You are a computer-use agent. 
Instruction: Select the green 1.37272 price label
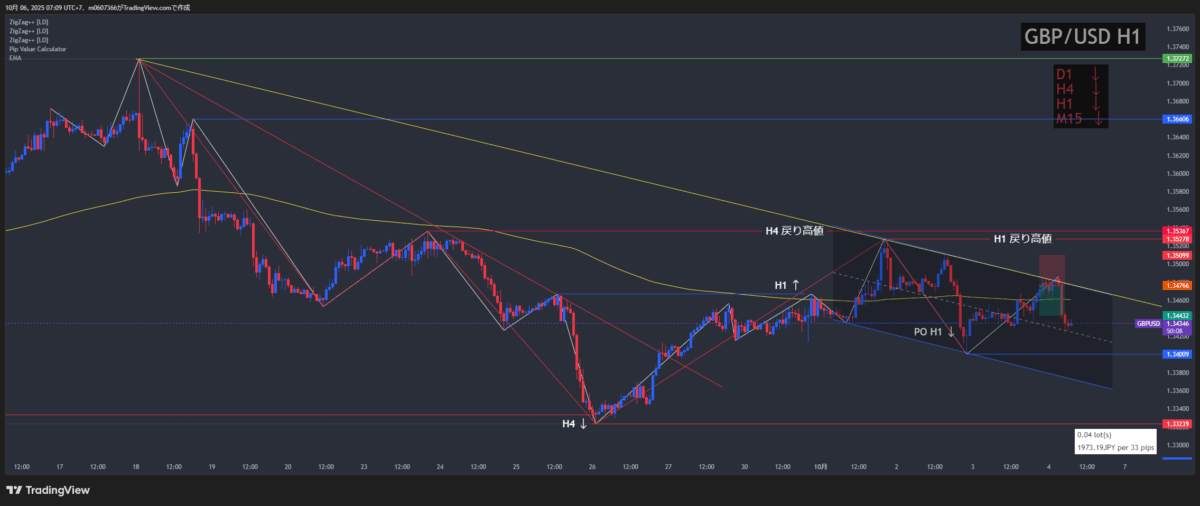1176,59
